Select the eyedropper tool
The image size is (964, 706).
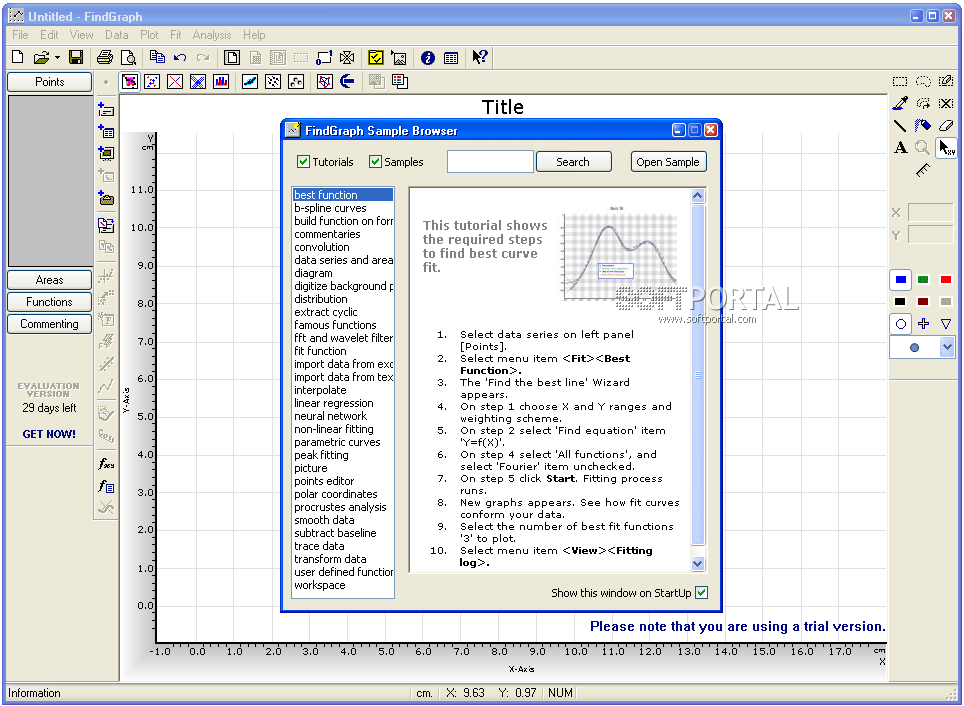coord(900,103)
